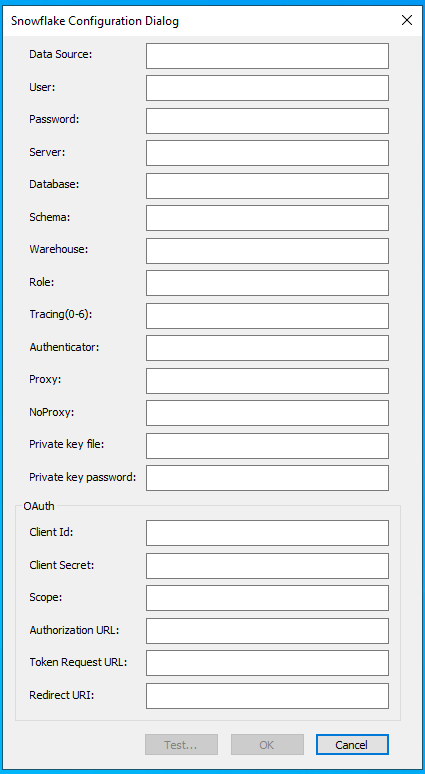The height and width of the screenshot is (774, 425).
Task: Focus the Client Secret input box
Action: click(x=267, y=566)
